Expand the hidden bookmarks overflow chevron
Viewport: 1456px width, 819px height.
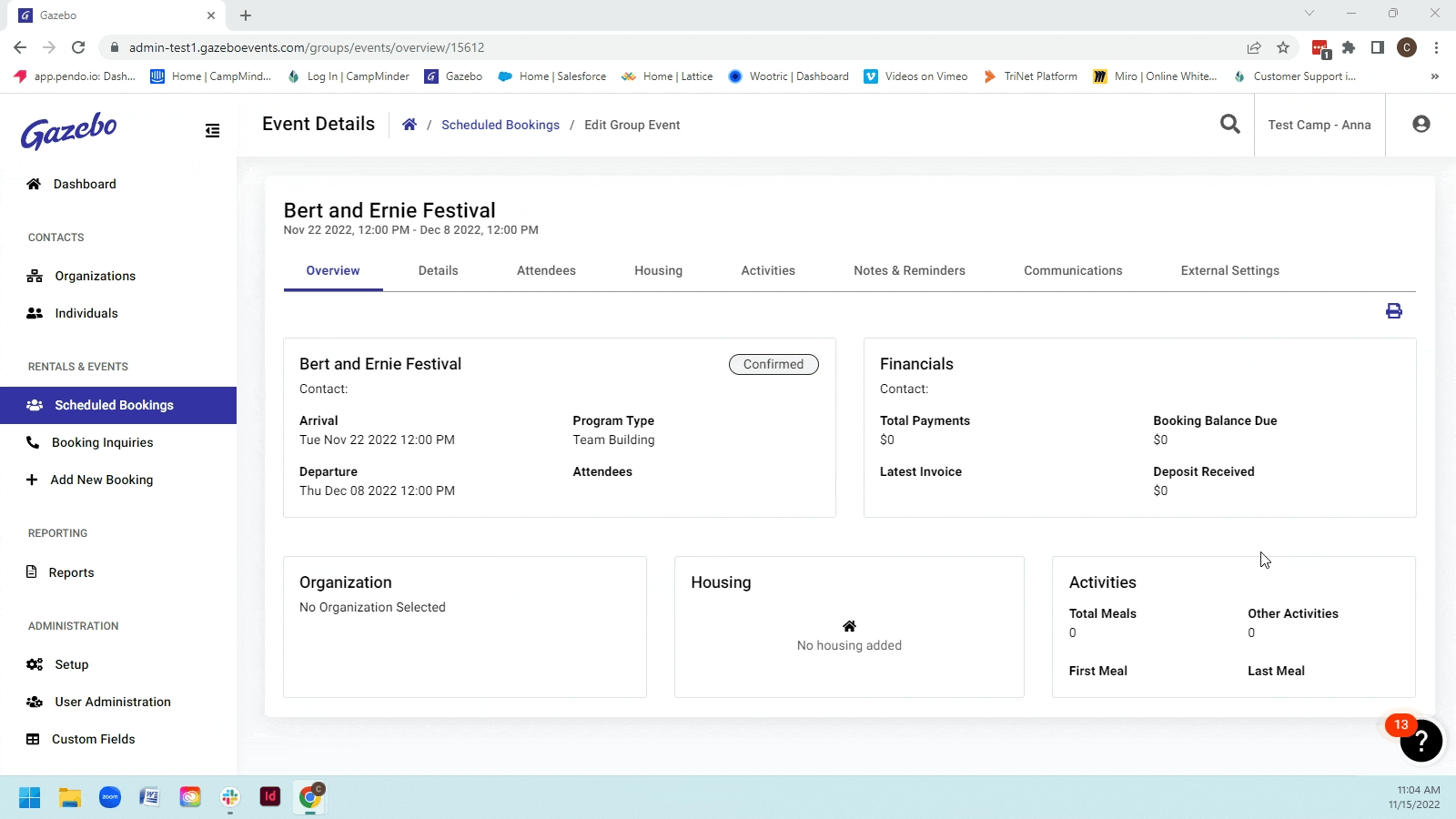click(x=1434, y=76)
